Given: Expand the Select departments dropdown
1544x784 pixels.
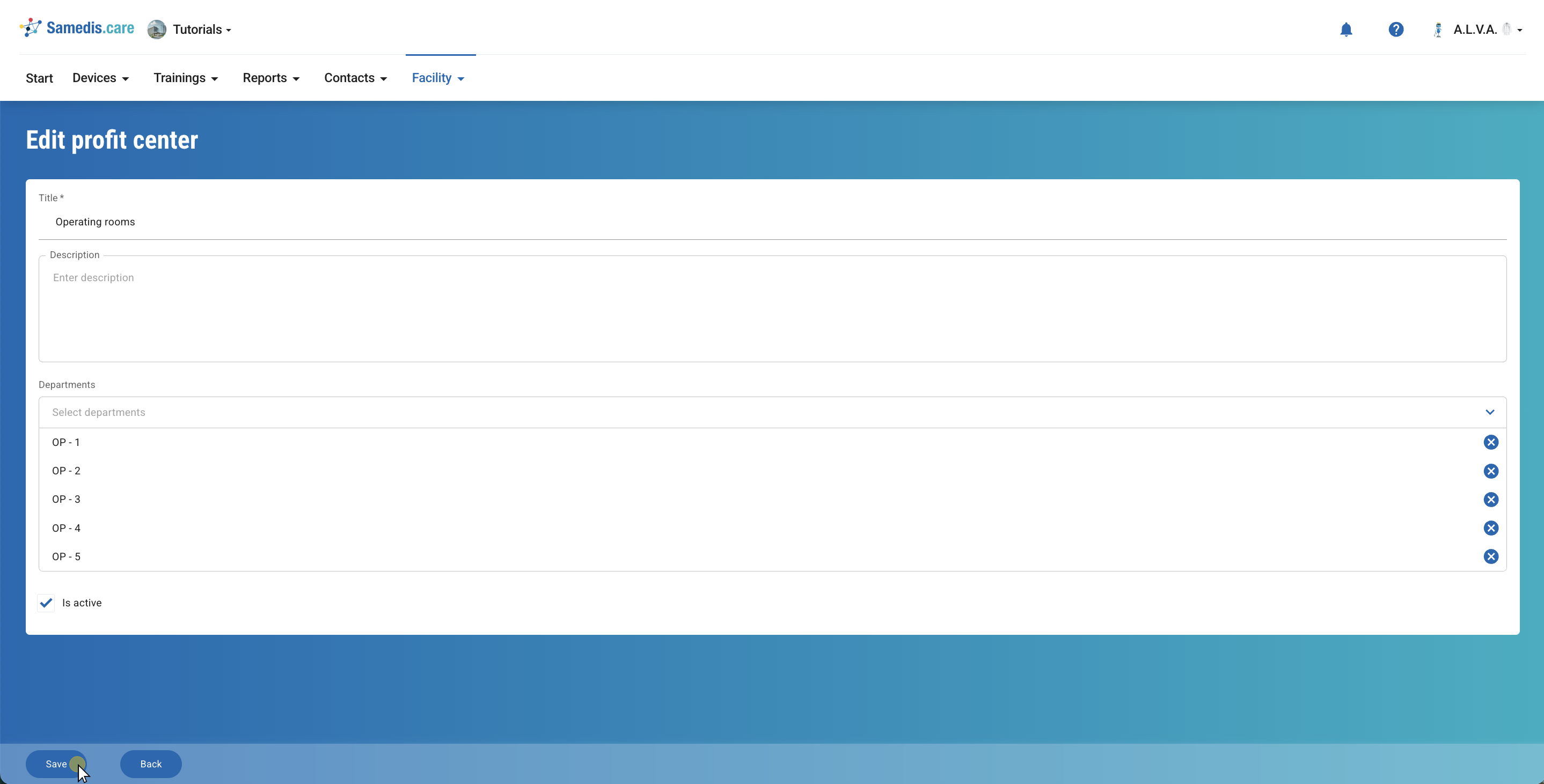Looking at the screenshot, I should click(x=1489, y=412).
